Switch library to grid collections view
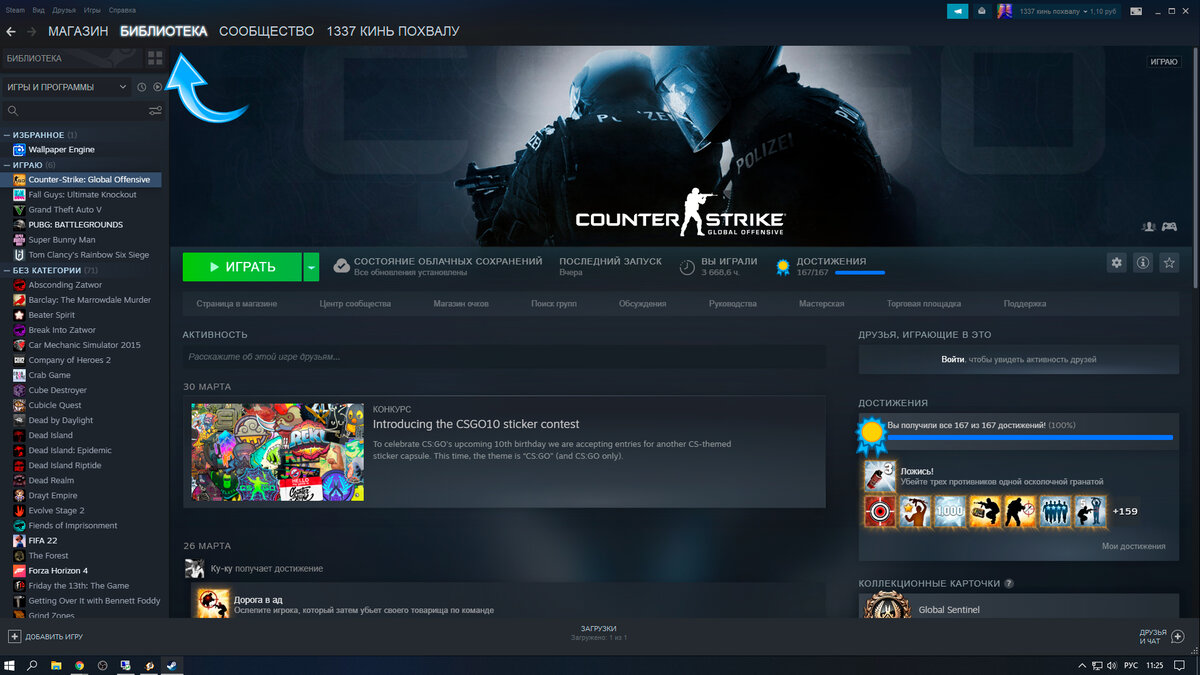The width and height of the screenshot is (1200, 675). [x=154, y=58]
